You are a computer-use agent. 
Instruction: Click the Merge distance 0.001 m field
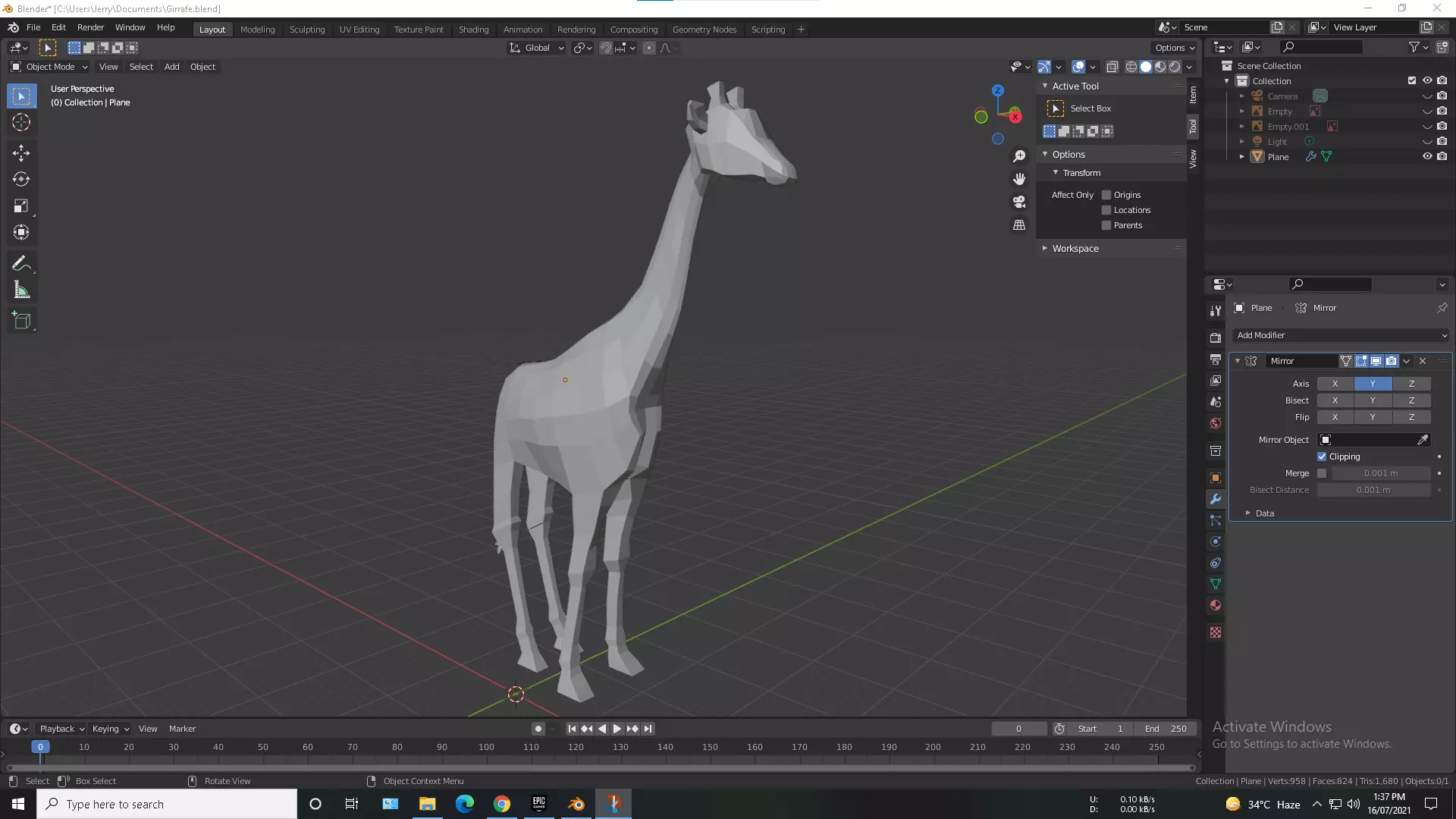(x=1381, y=473)
